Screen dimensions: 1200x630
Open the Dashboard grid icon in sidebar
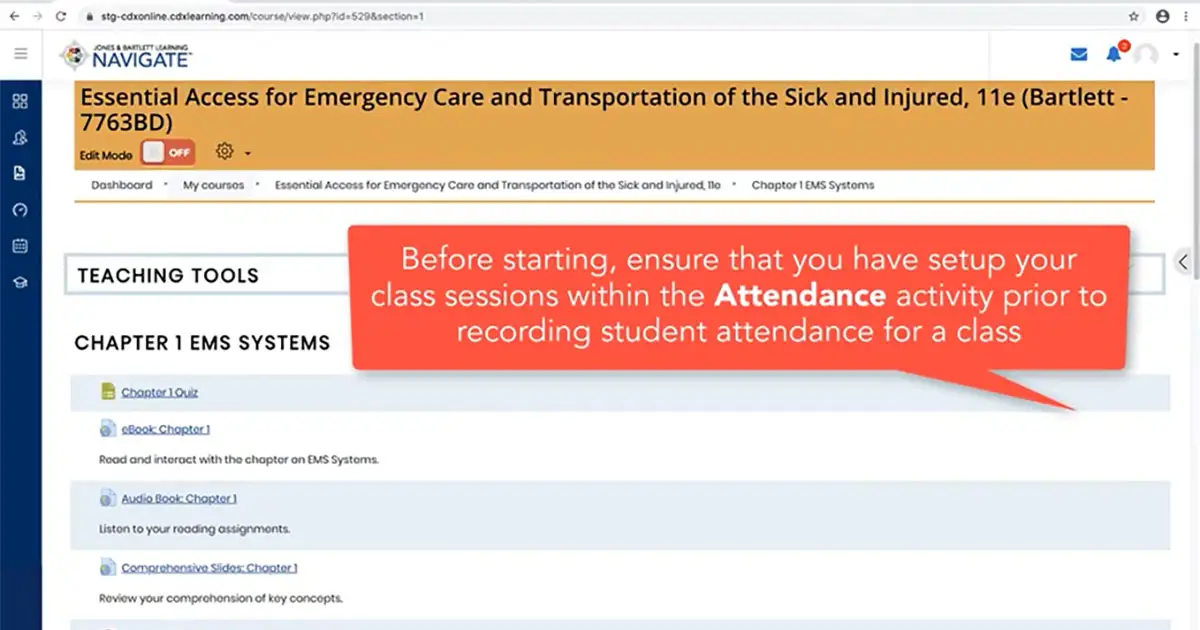[21, 100]
